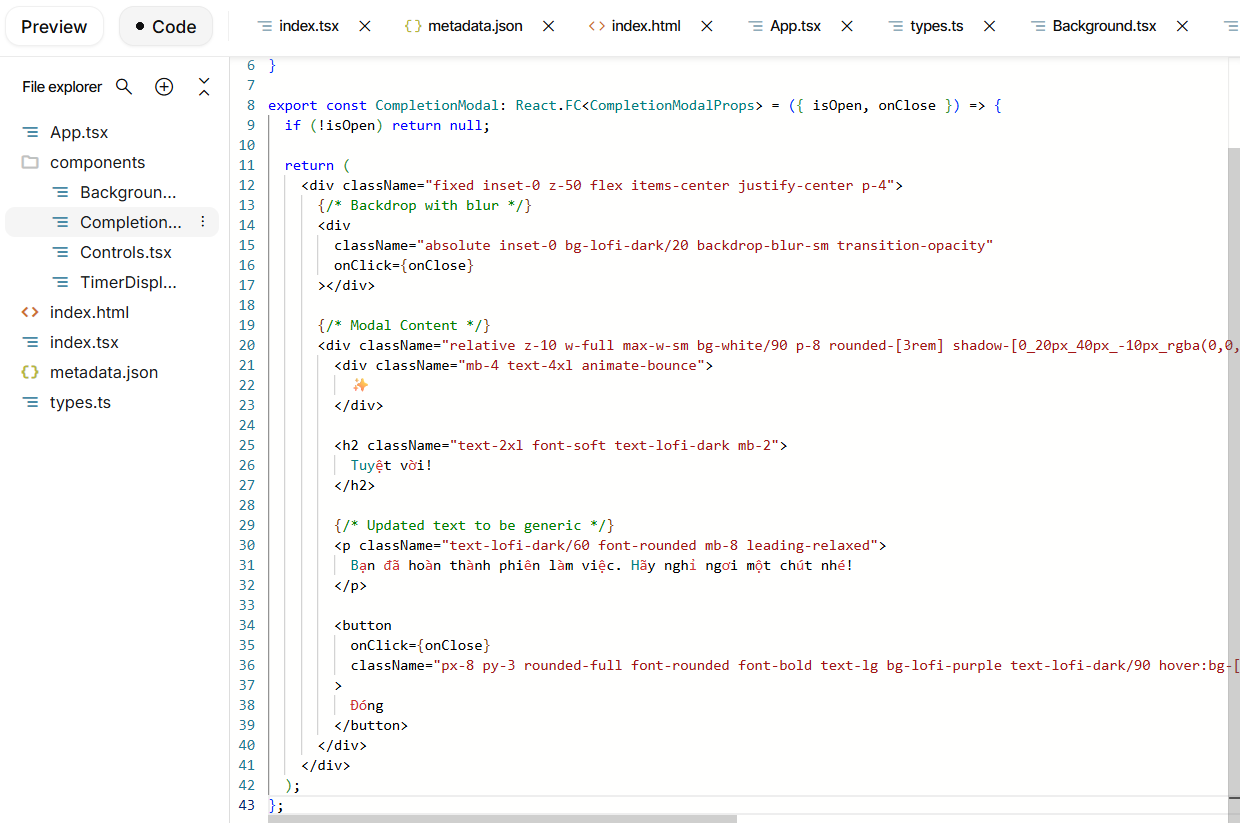Click the add new file plus icon
The width and height of the screenshot is (1240, 823).
point(164,87)
